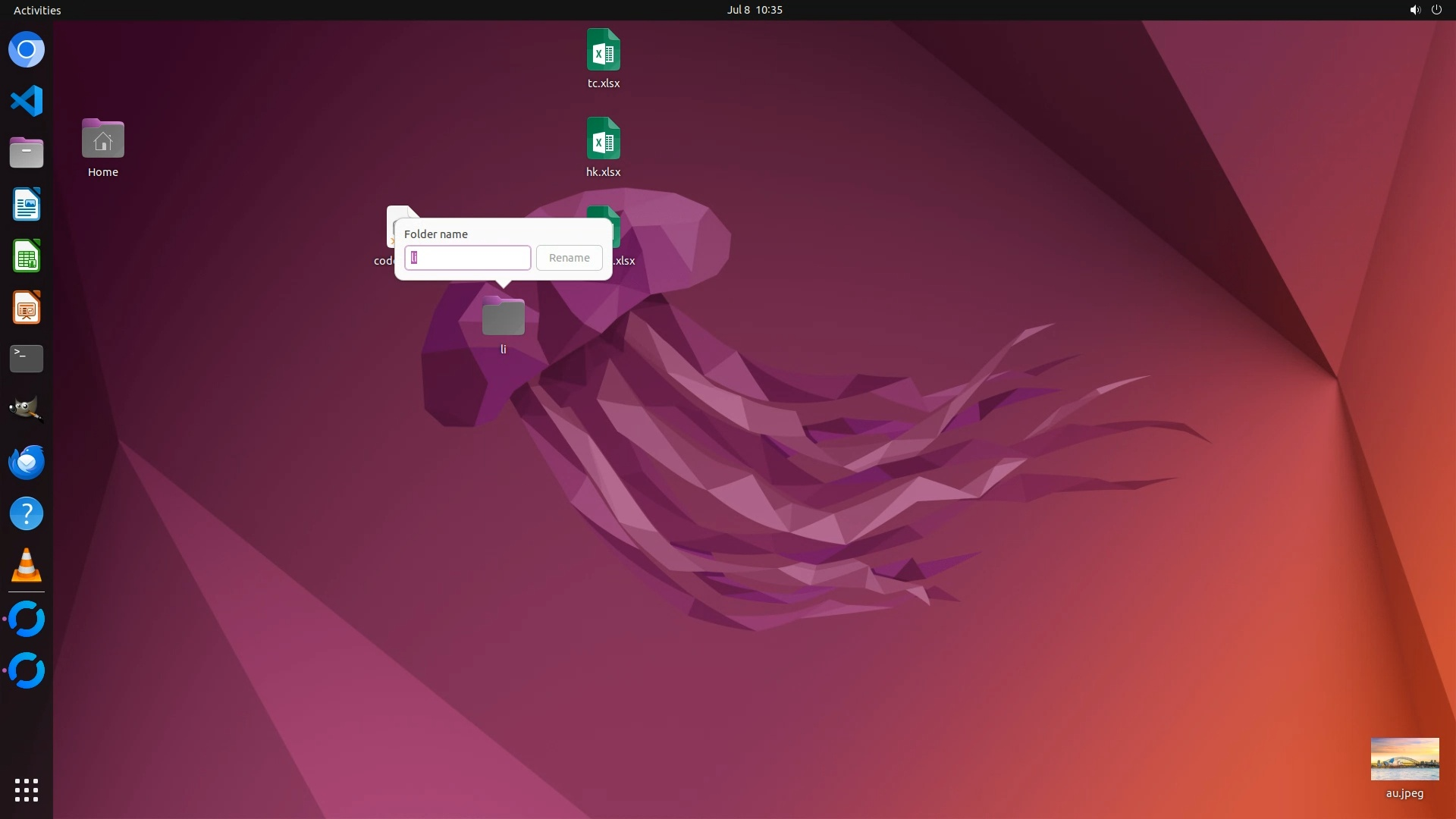This screenshot has height=819, width=1456.
Task: Click the Folder name text field
Action: point(467,258)
